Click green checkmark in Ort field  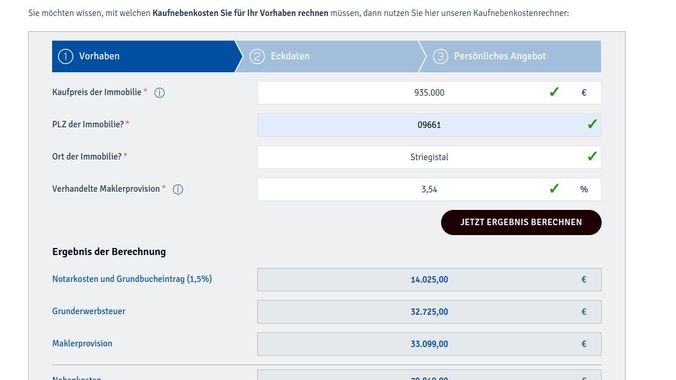pyautogui.click(x=592, y=156)
